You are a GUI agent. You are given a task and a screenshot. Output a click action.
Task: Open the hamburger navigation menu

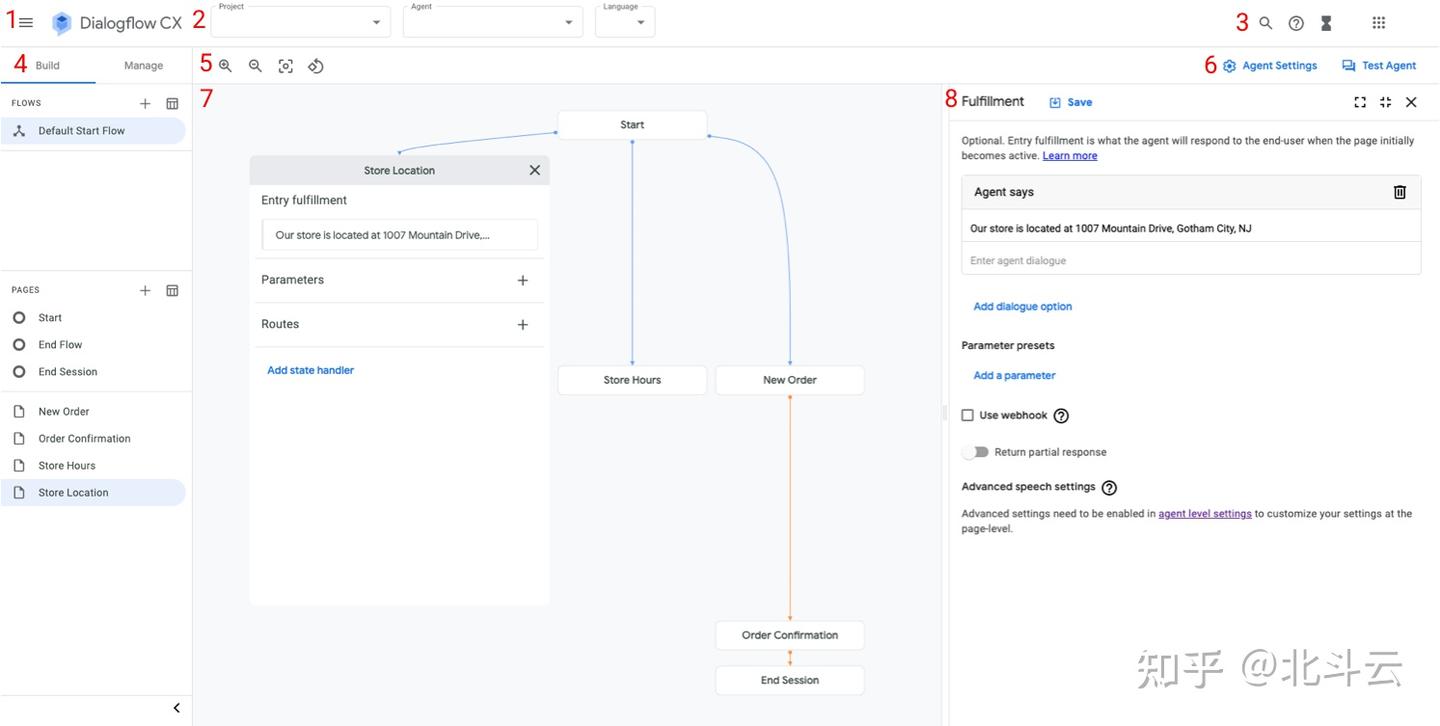point(27,22)
